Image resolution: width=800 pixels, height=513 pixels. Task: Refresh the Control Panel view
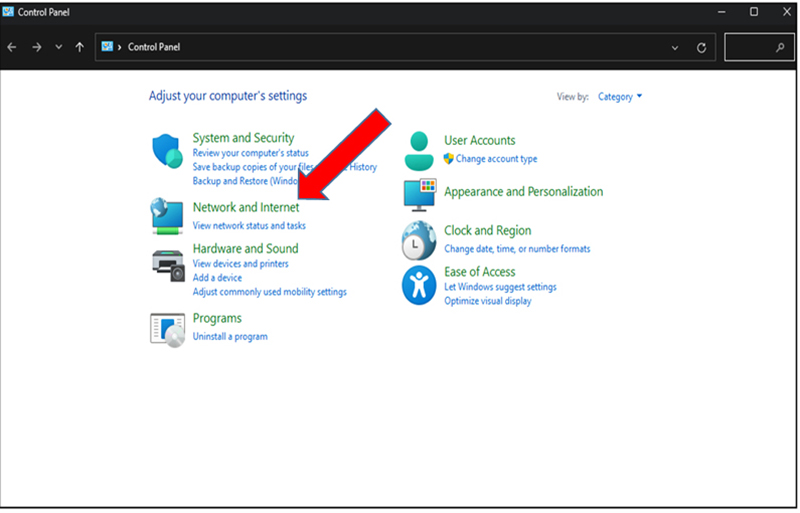click(702, 47)
